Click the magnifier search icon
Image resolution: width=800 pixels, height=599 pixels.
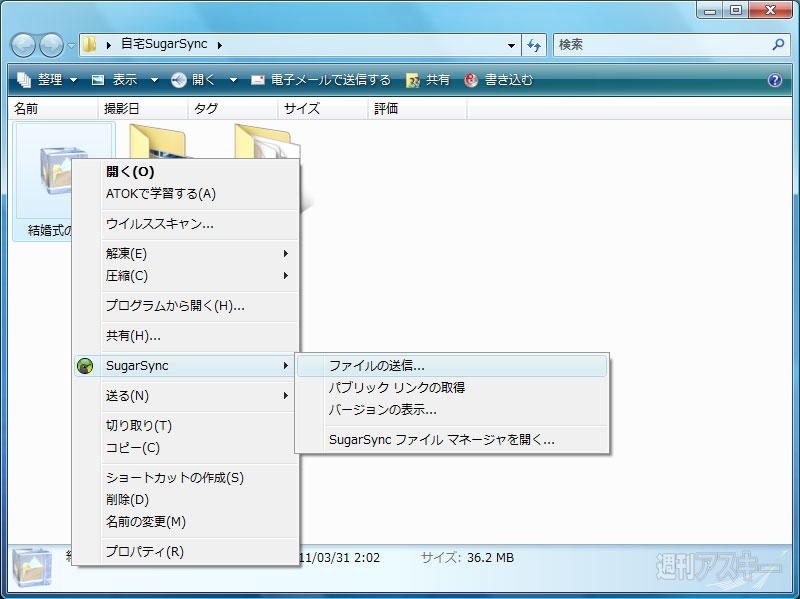click(x=778, y=45)
